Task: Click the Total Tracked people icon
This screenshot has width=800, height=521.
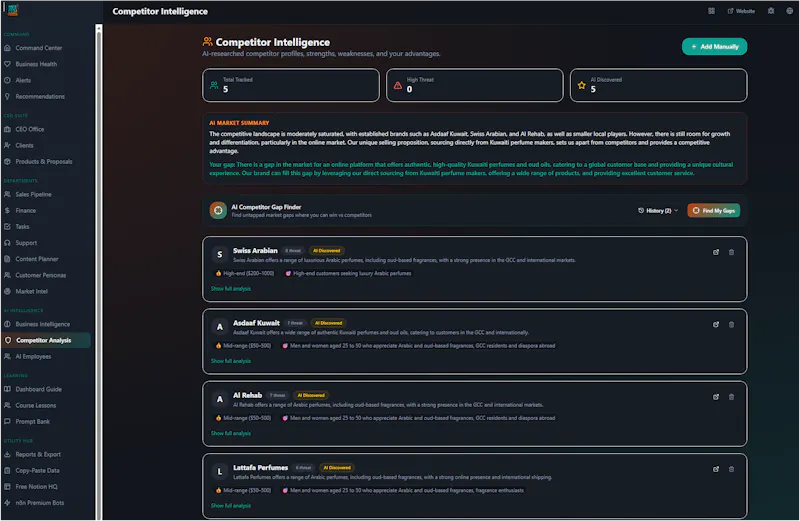Action: pos(214,85)
